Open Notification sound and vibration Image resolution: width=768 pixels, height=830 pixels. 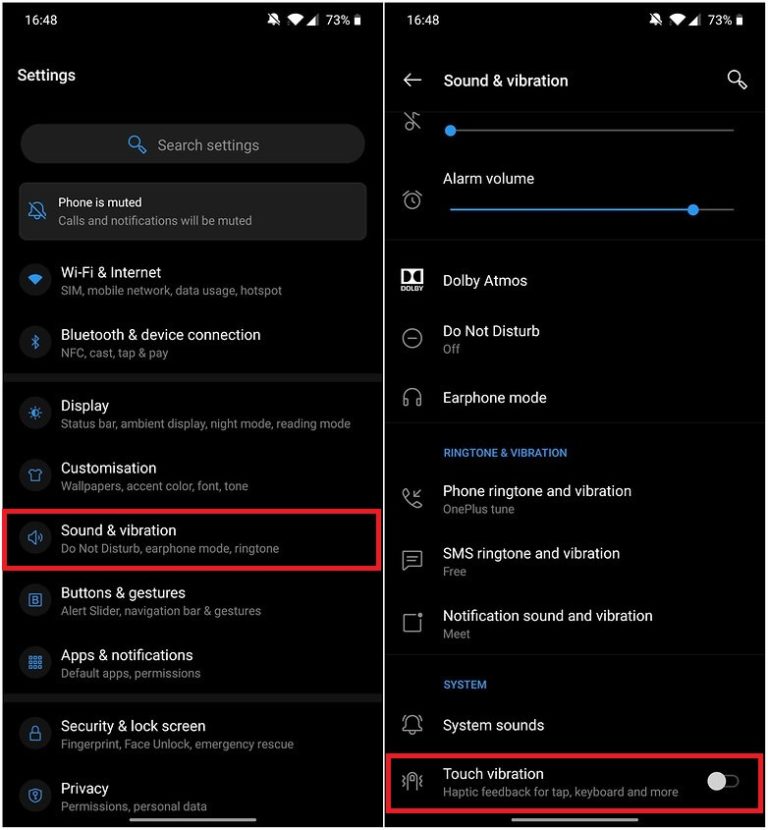574,624
